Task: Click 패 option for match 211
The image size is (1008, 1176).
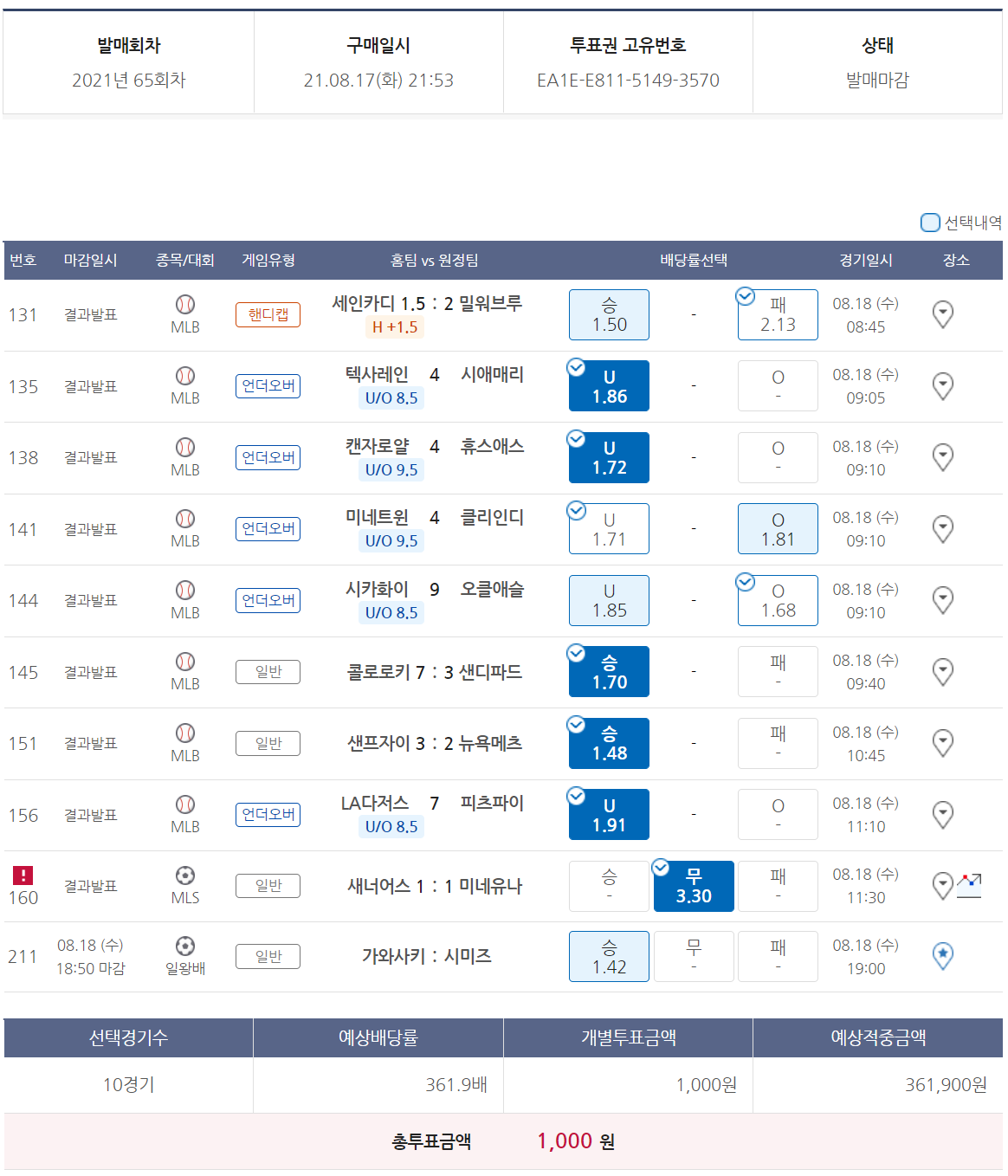Action: pyautogui.click(x=778, y=956)
